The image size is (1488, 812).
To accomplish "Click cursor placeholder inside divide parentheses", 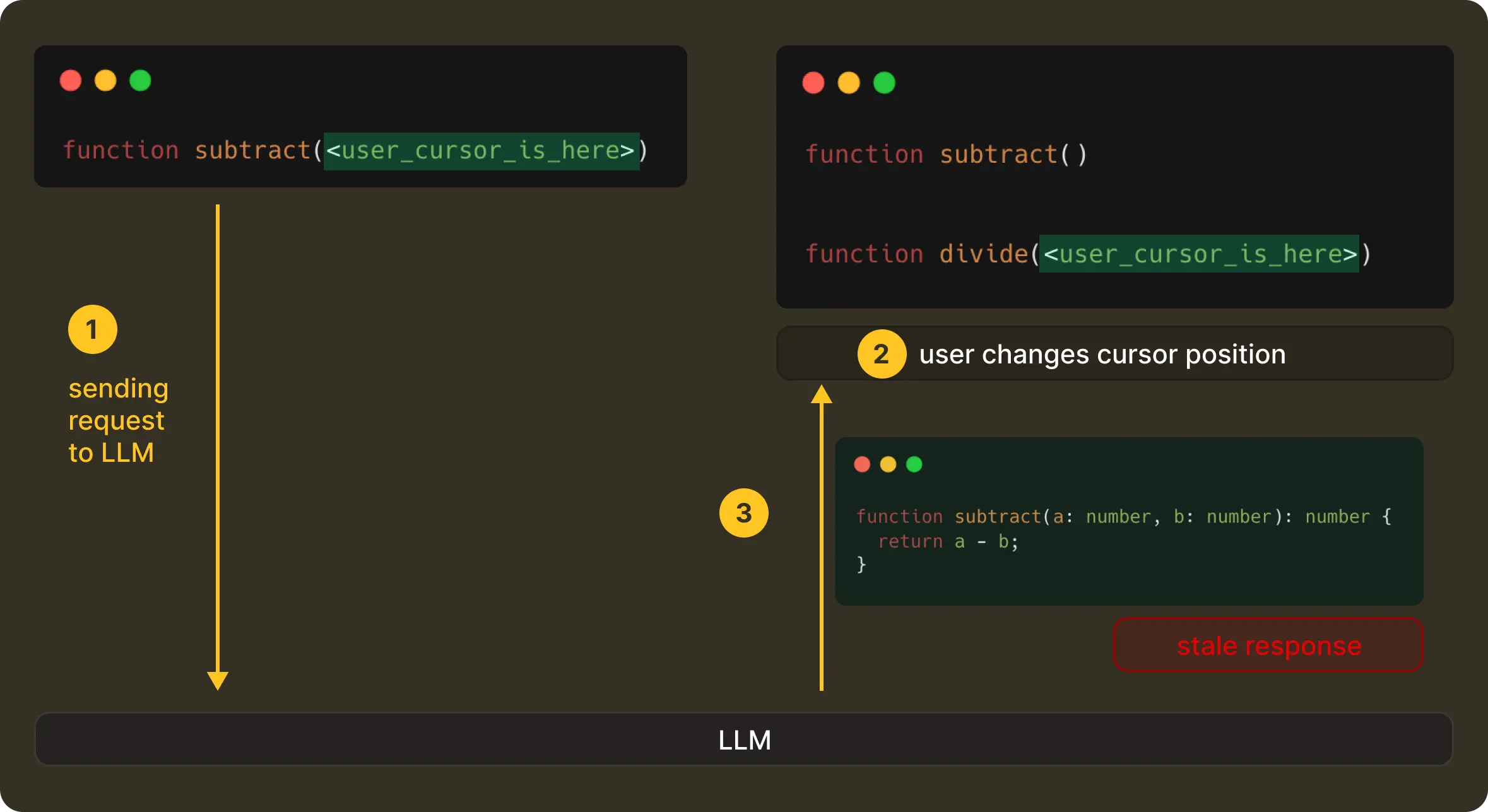I will click(x=1199, y=254).
